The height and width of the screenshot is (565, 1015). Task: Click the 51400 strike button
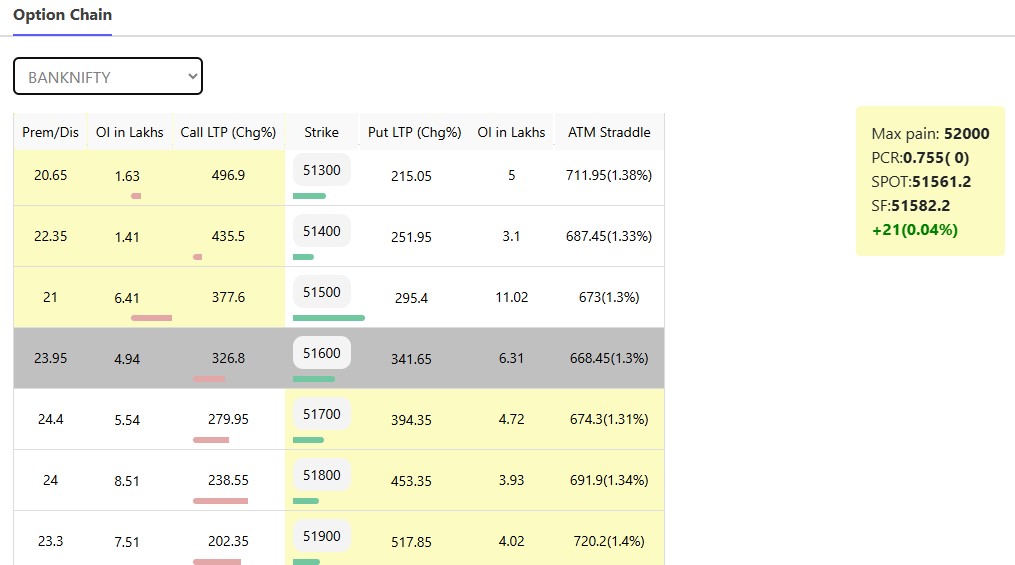[322, 230]
